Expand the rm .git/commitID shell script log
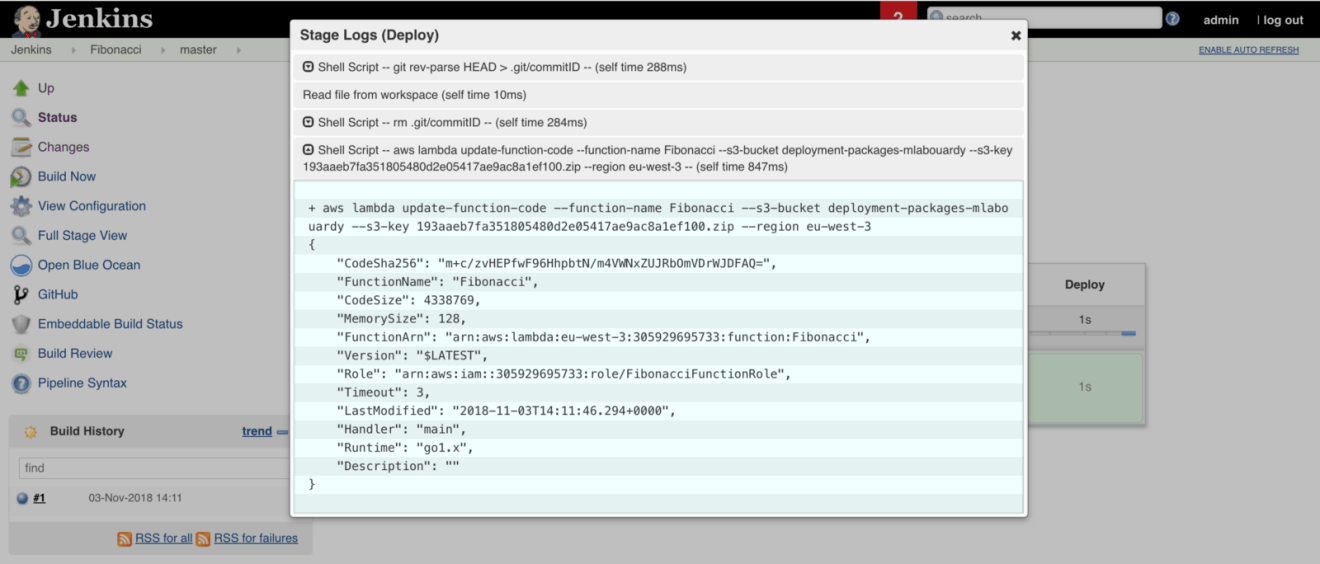The height and width of the screenshot is (564, 1320). click(x=309, y=122)
